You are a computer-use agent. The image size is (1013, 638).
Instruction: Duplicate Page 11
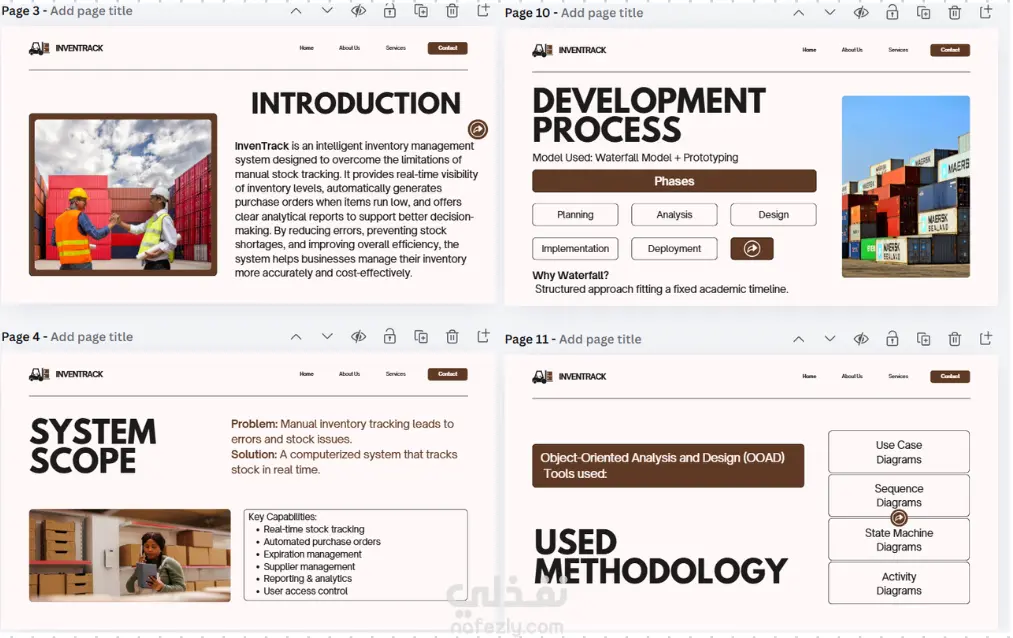tap(924, 339)
